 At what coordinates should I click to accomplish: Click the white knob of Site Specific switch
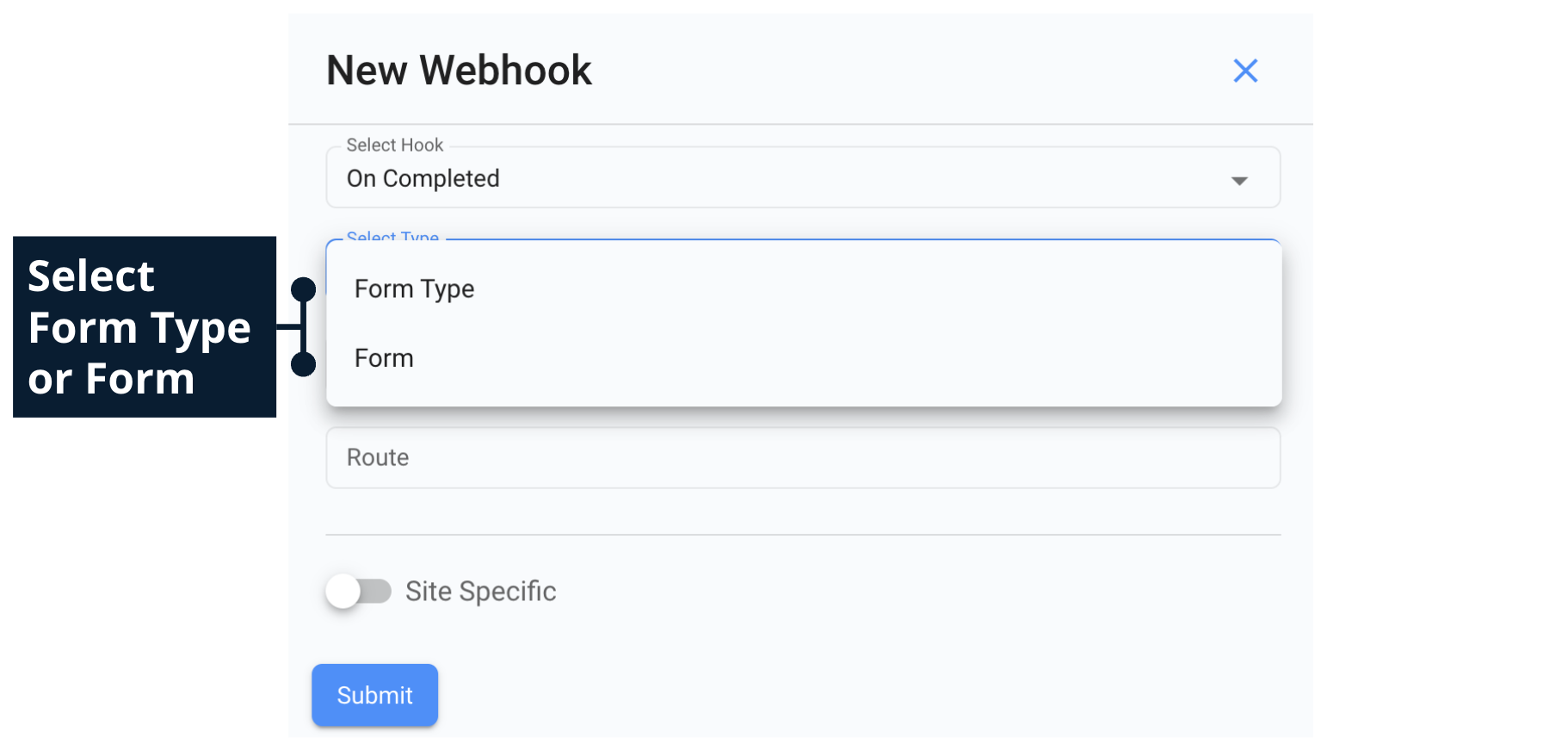[x=343, y=592]
